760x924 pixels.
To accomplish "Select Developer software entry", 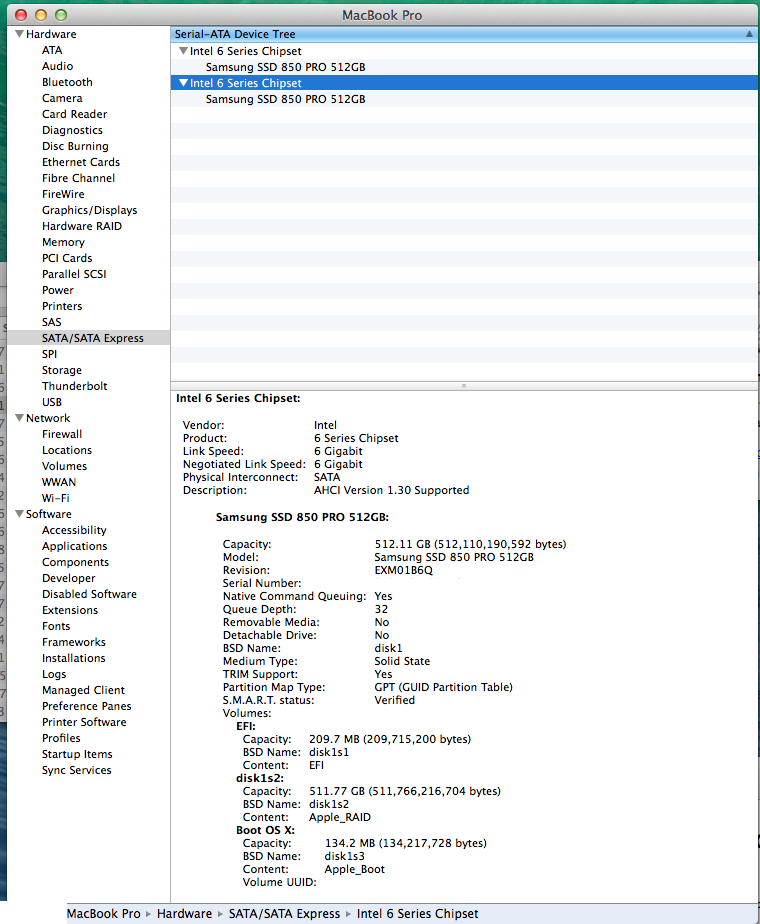I will (68, 578).
